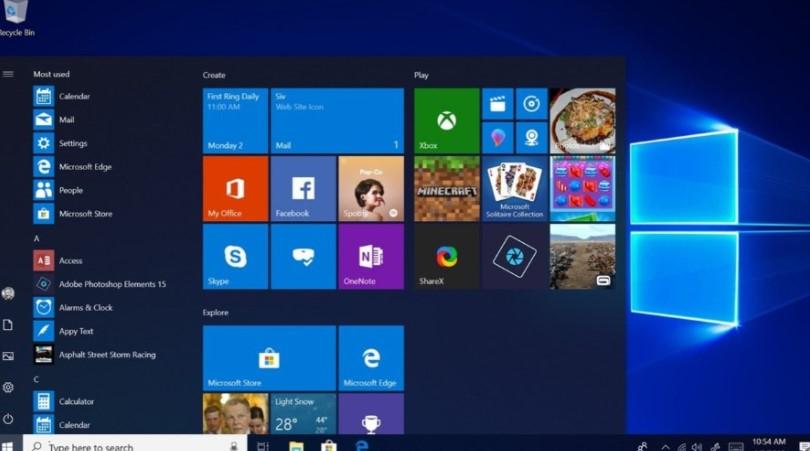Launch the Xbox tile
810x451 pixels.
pos(446,121)
